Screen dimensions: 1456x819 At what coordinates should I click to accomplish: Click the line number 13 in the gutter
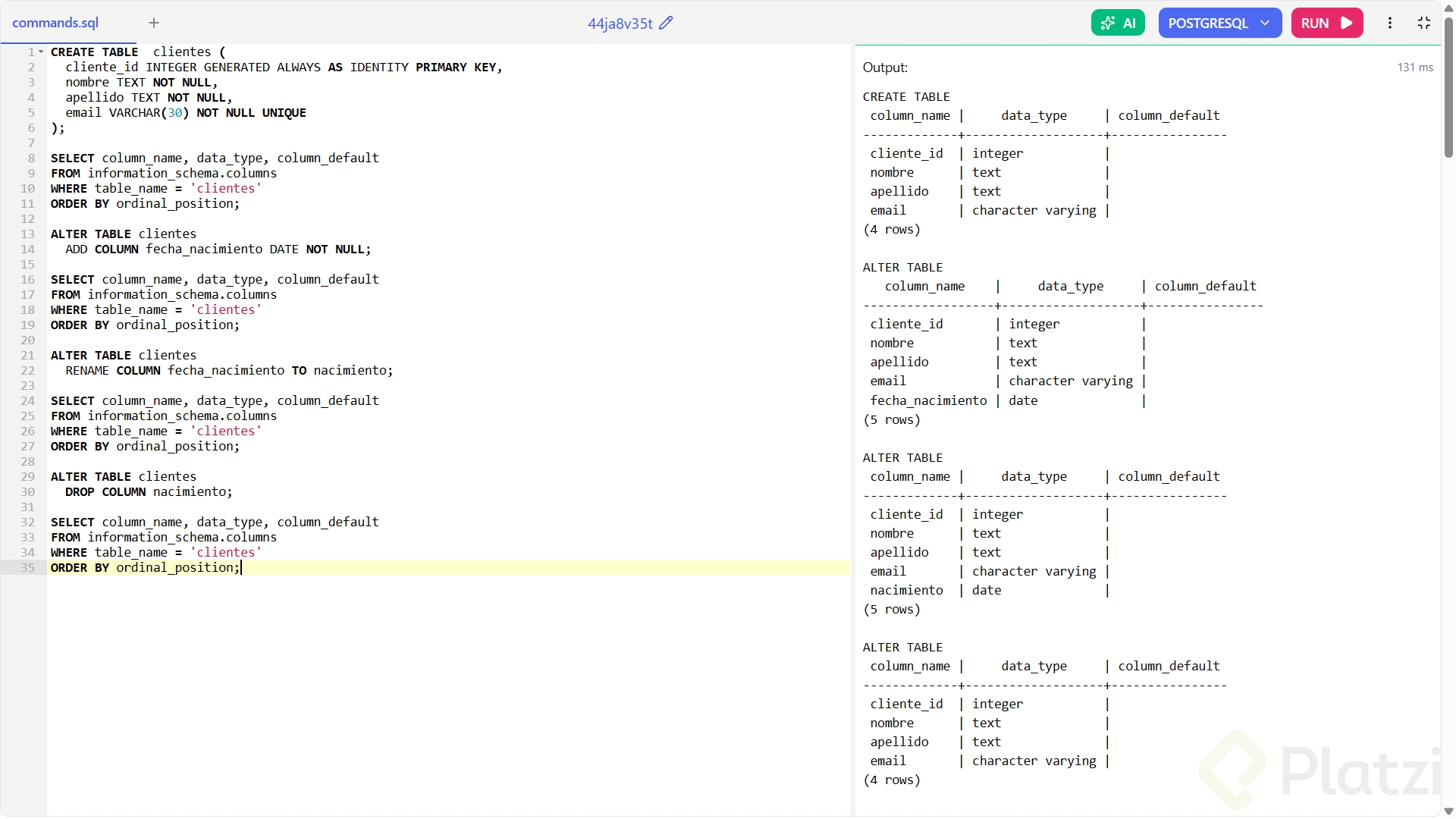click(28, 234)
